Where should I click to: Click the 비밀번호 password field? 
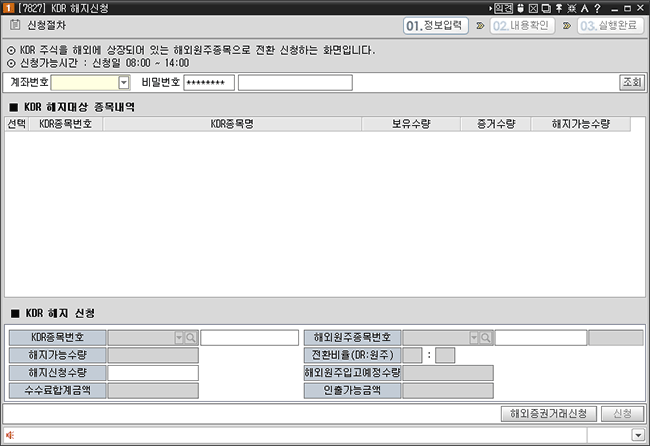coord(209,82)
